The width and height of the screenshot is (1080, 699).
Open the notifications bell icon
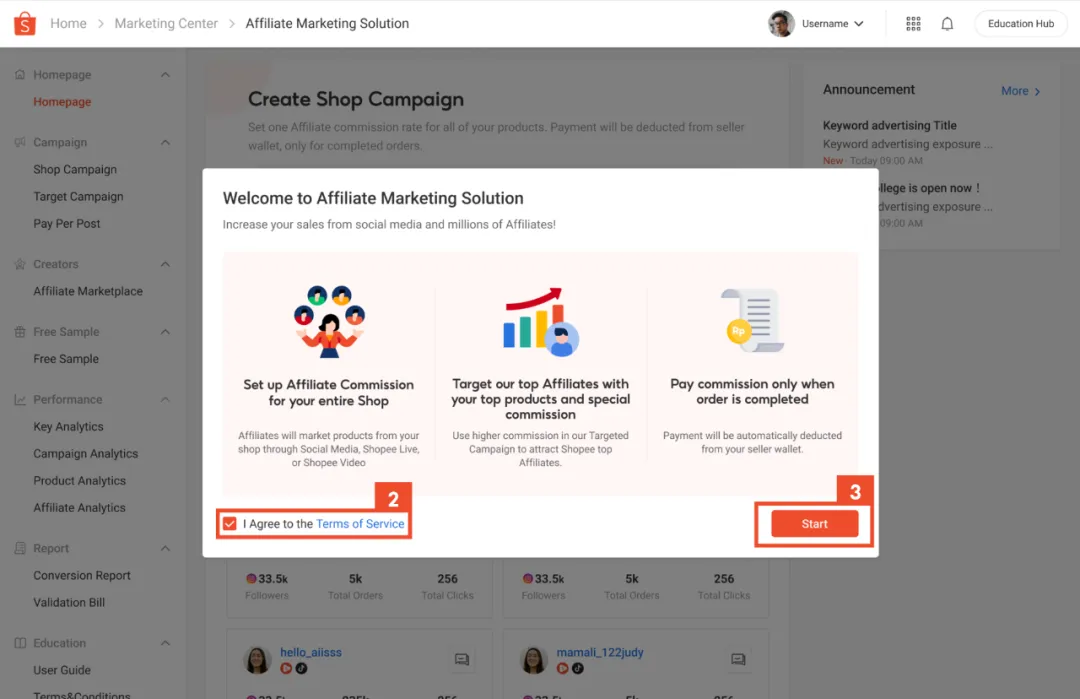[x=947, y=23]
